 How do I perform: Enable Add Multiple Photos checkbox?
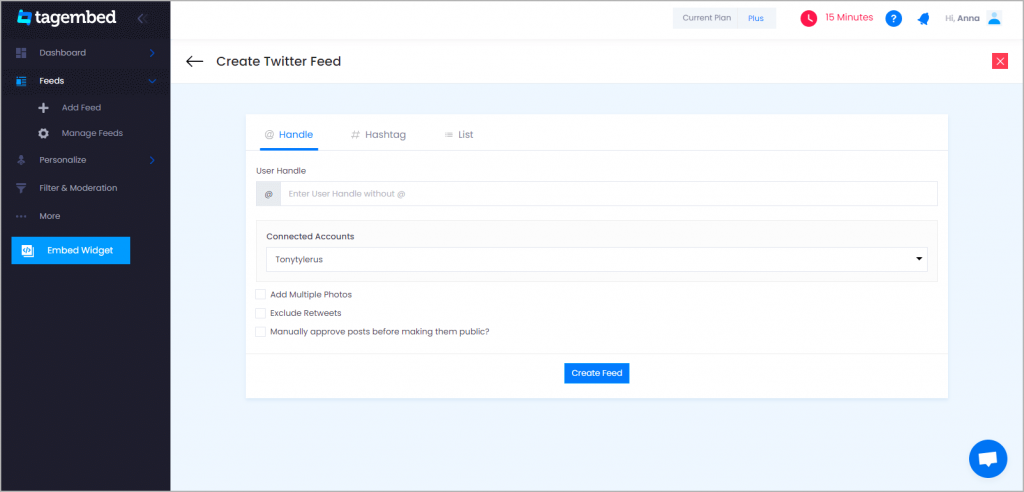click(x=261, y=295)
